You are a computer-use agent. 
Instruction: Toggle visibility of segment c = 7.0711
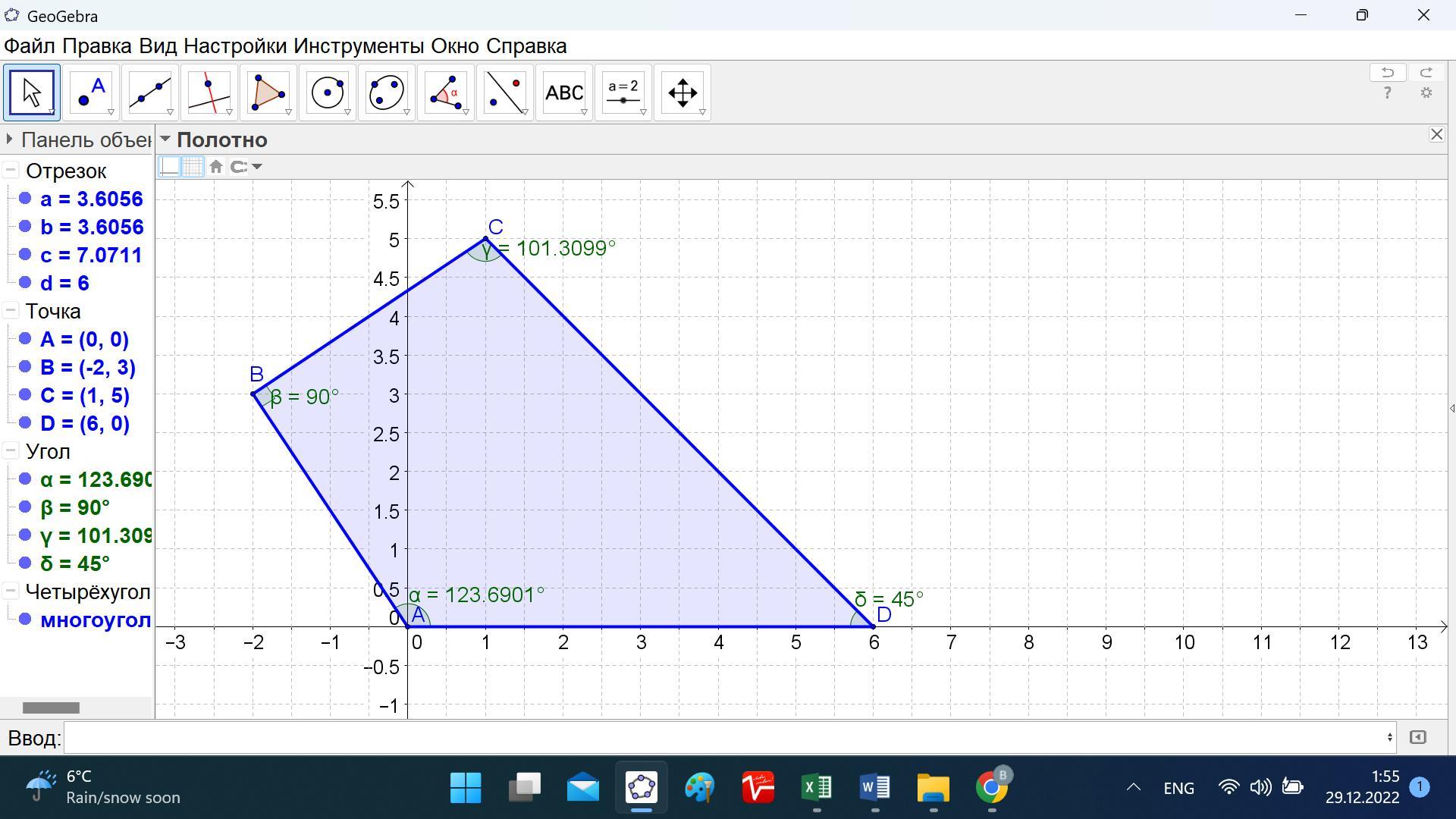pos(25,255)
